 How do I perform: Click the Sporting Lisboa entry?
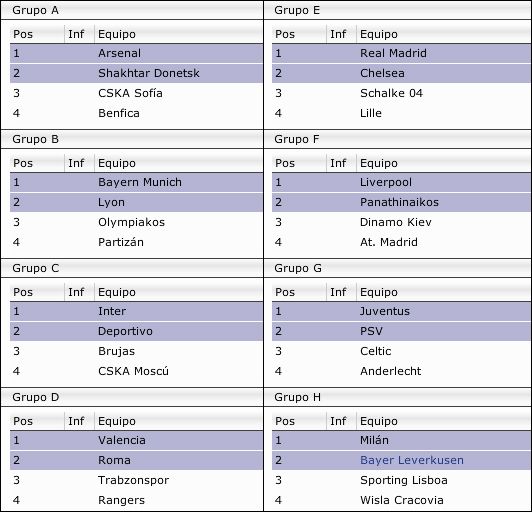click(x=401, y=480)
